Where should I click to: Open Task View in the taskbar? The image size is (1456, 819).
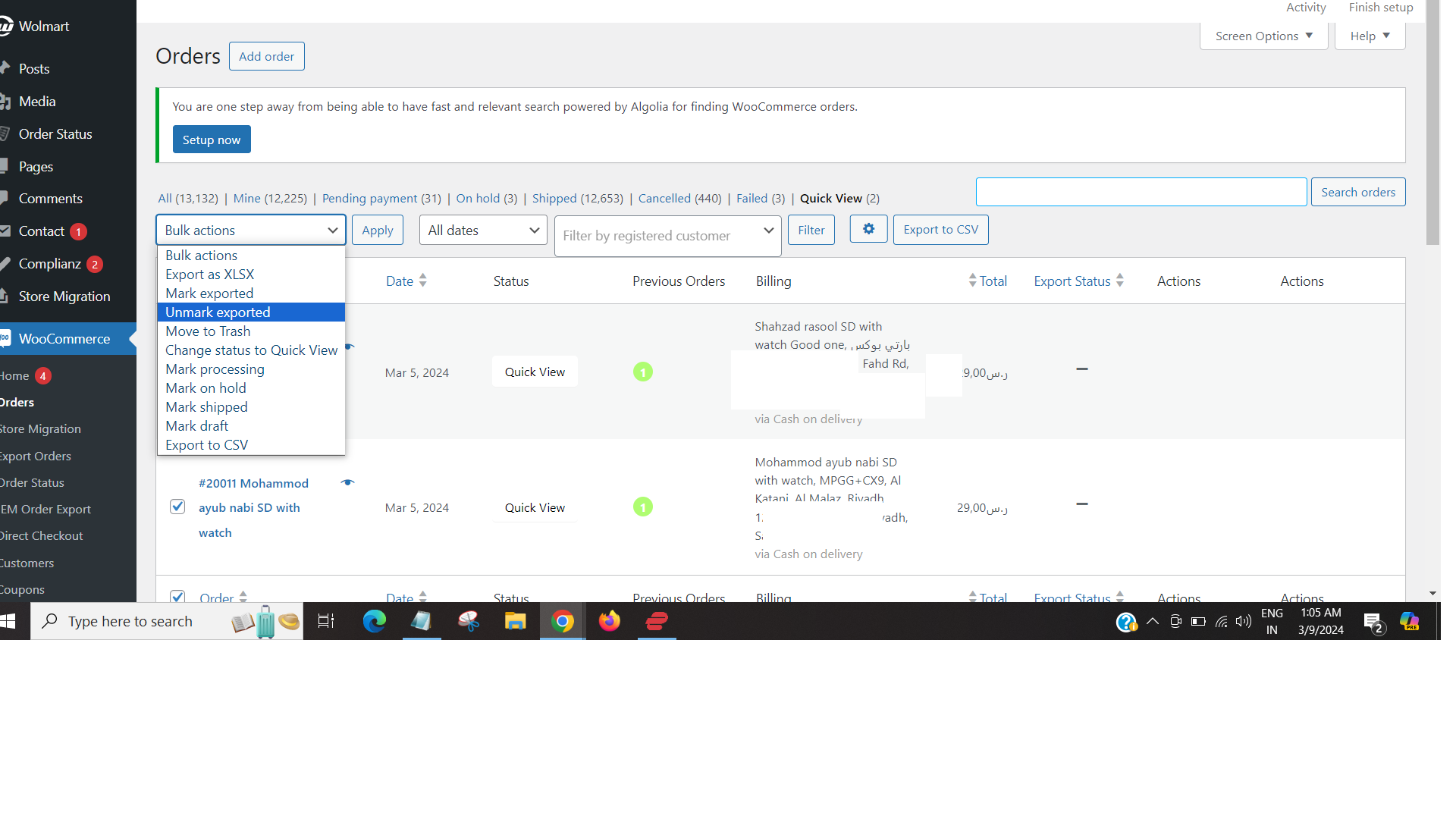click(326, 622)
